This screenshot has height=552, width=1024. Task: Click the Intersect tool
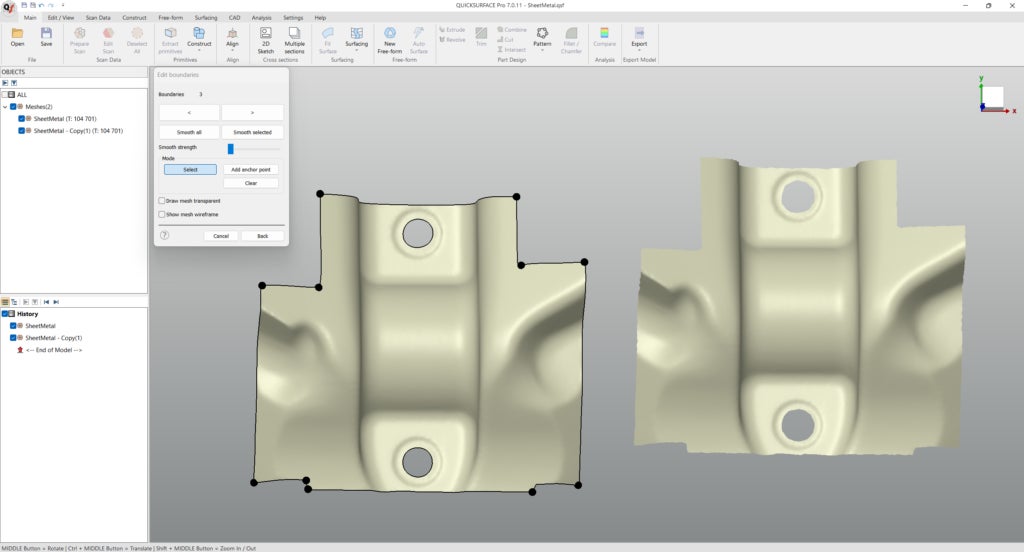coord(511,50)
